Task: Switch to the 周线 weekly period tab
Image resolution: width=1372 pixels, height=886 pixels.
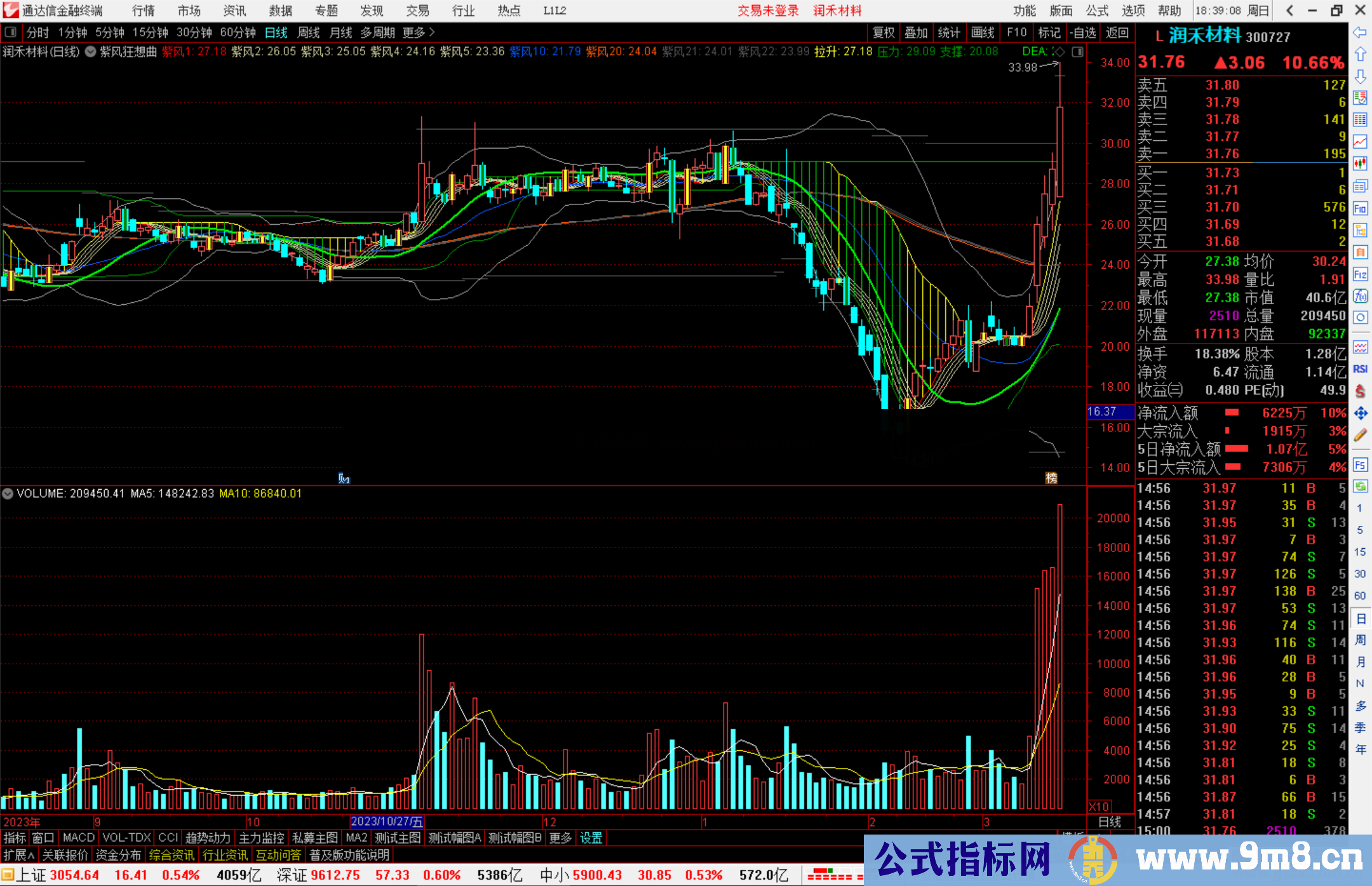Action: [x=308, y=32]
